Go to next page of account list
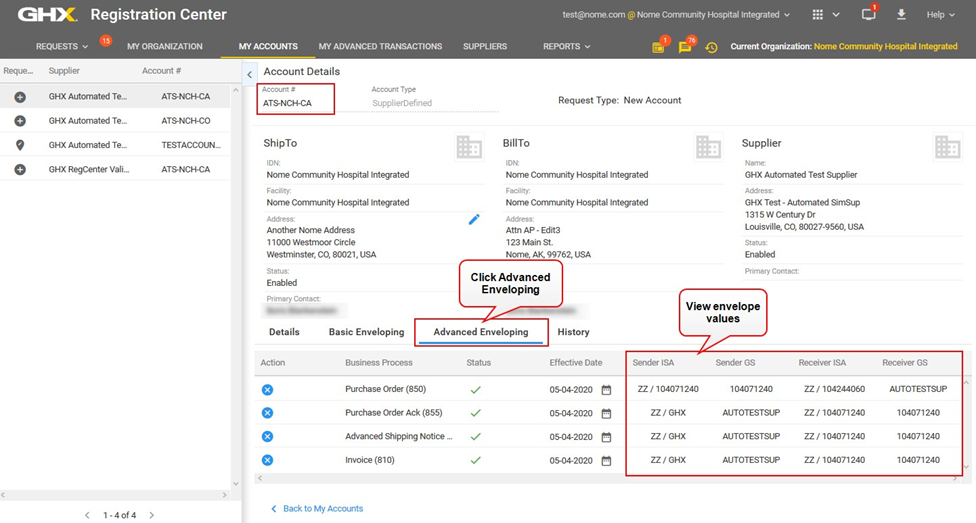Viewport: 976px width, 523px height. [152, 515]
